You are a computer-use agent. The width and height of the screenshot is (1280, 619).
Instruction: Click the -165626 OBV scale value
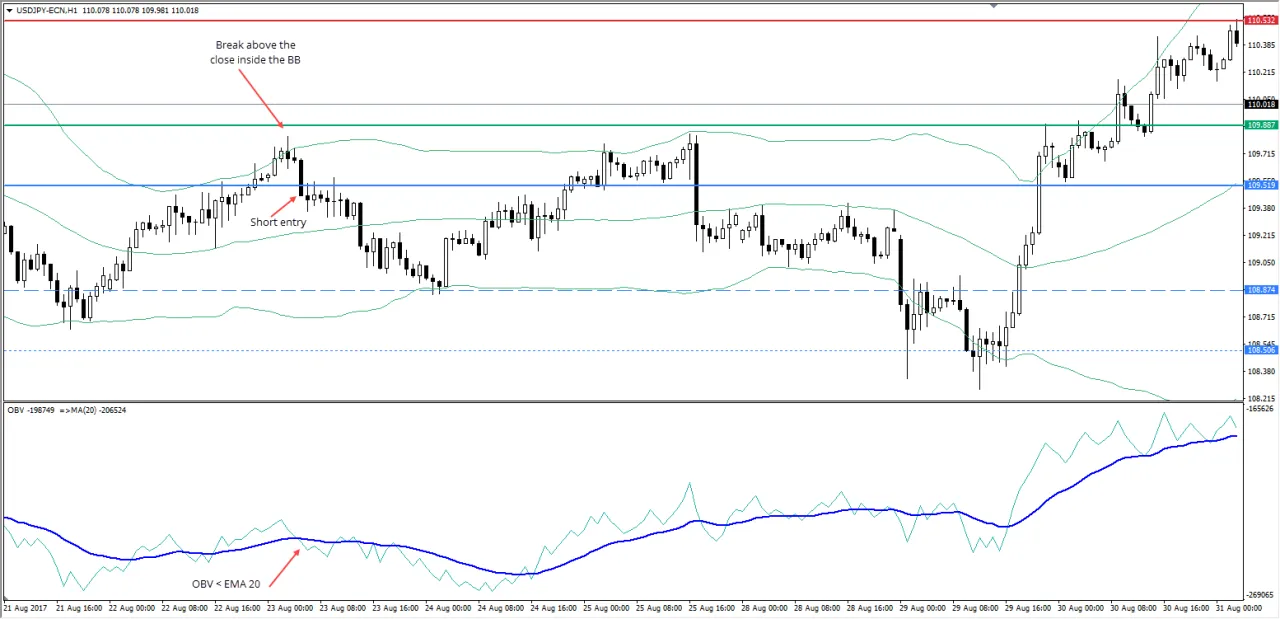[x=1261, y=409]
